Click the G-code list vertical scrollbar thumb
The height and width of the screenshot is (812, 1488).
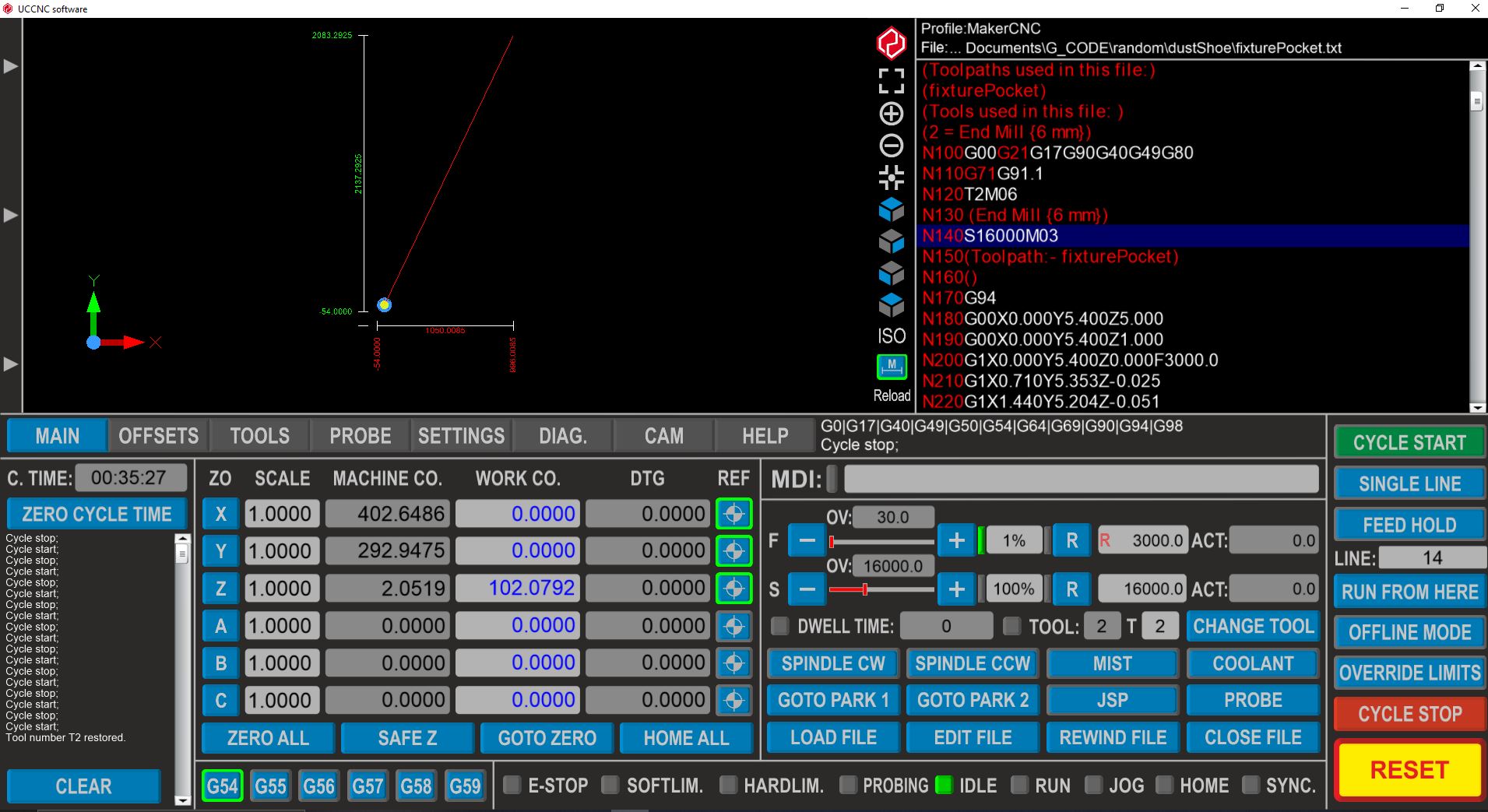[1476, 101]
